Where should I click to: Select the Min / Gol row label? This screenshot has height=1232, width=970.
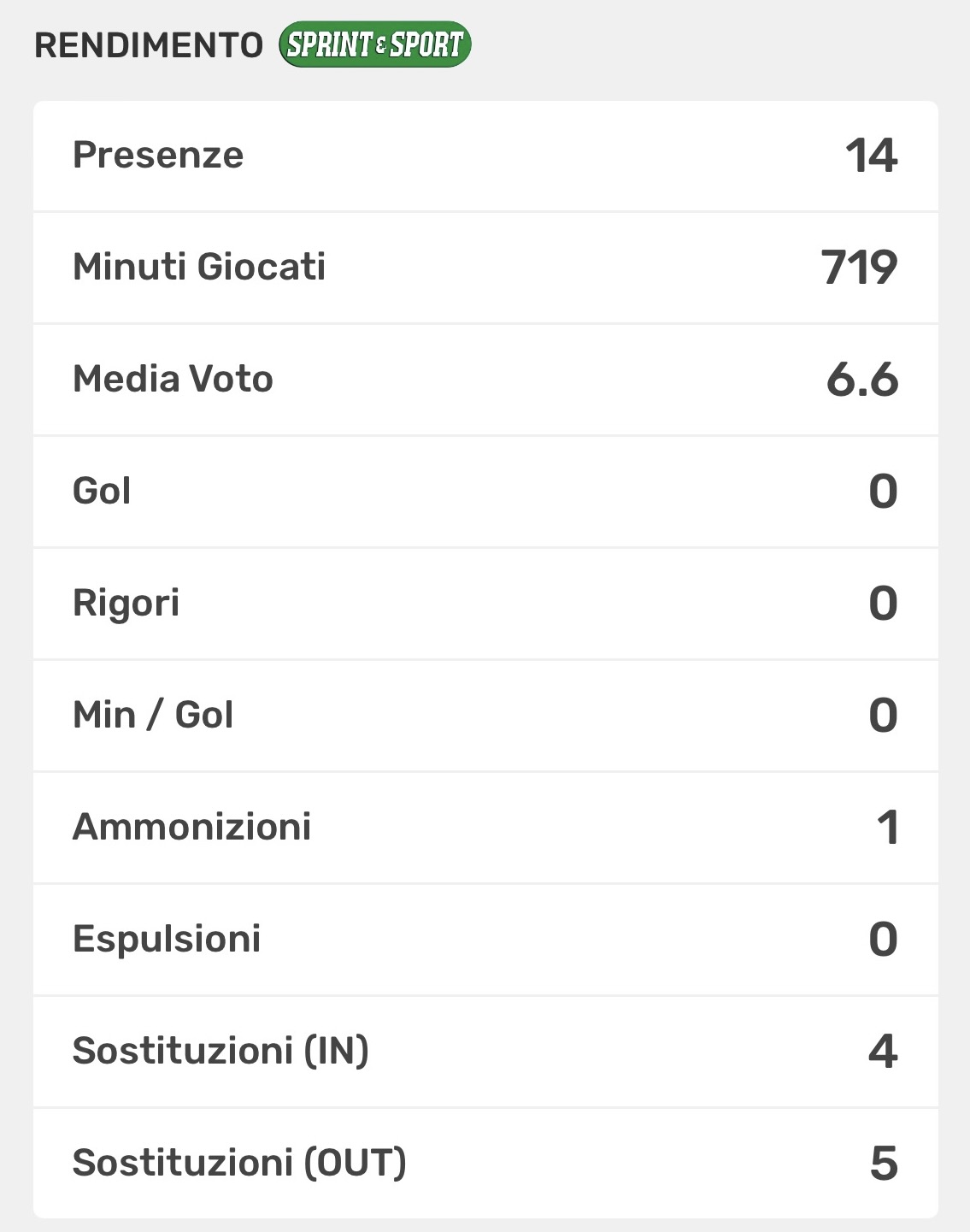[x=153, y=715]
